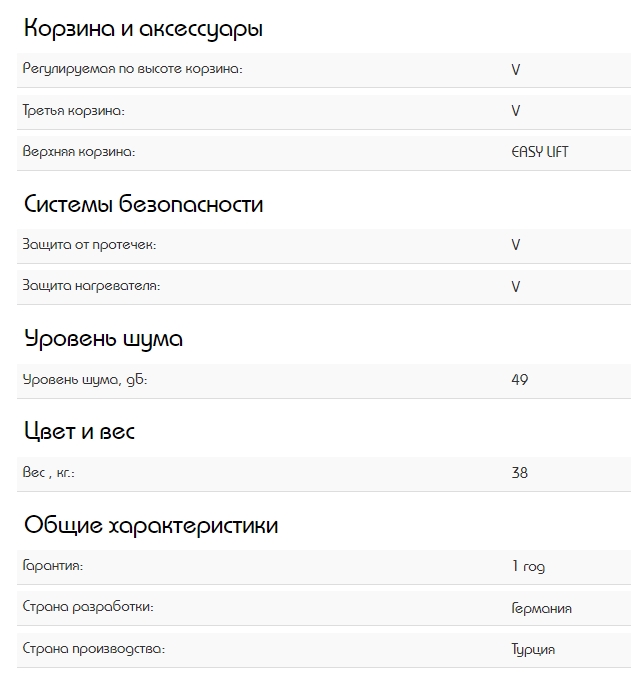Select the "Защита от протечек" row label
Screen dimensions: 631x678
tap(89, 244)
